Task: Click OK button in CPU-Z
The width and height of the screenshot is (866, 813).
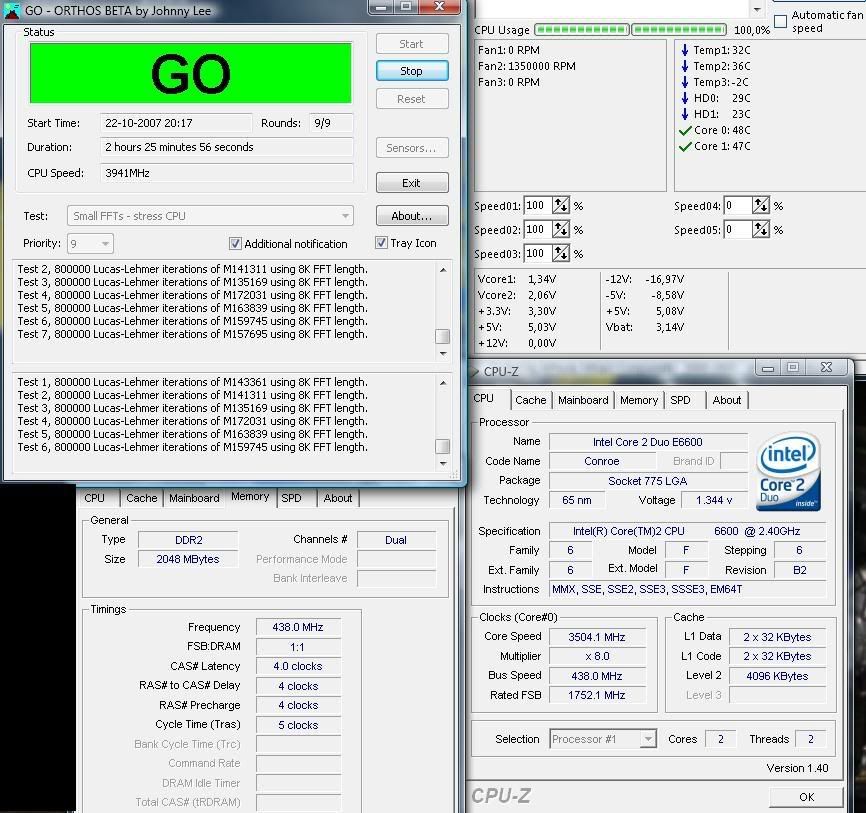Action: click(x=806, y=797)
